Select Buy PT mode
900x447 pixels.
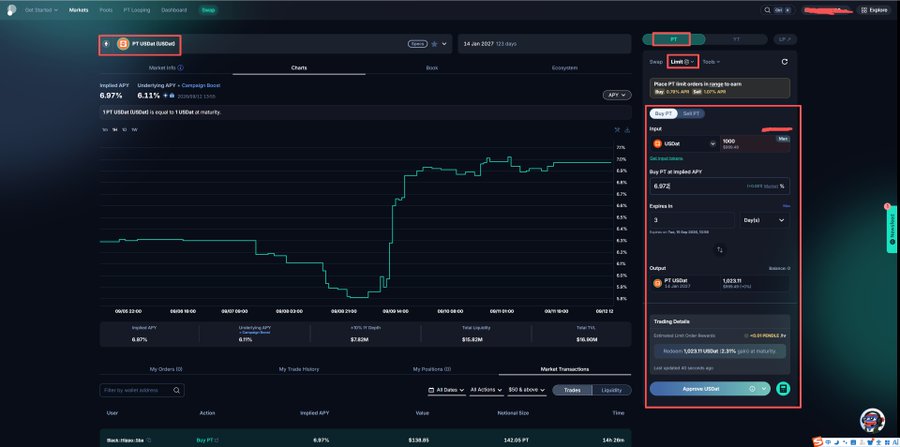click(x=664, y=114)
